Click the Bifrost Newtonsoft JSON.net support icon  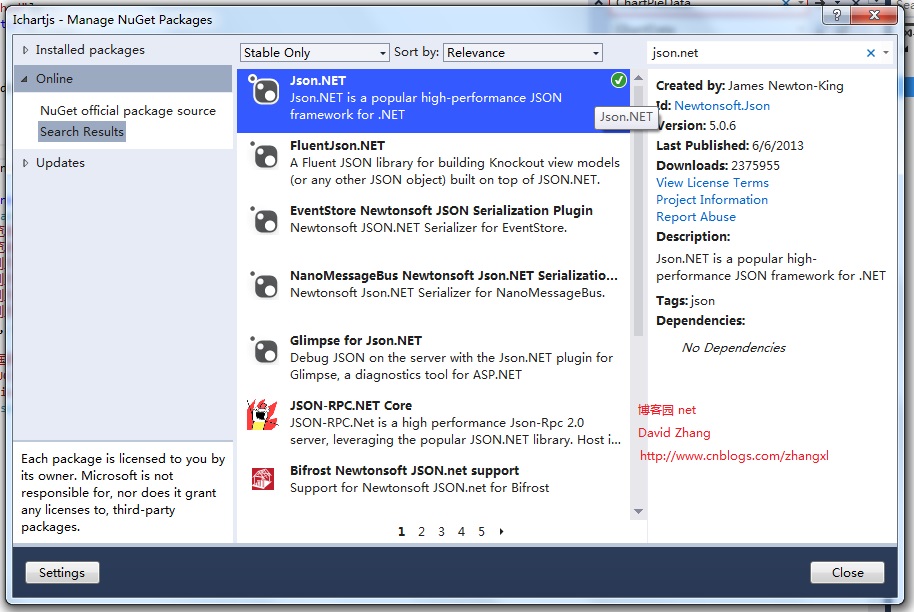click(263, 479)
